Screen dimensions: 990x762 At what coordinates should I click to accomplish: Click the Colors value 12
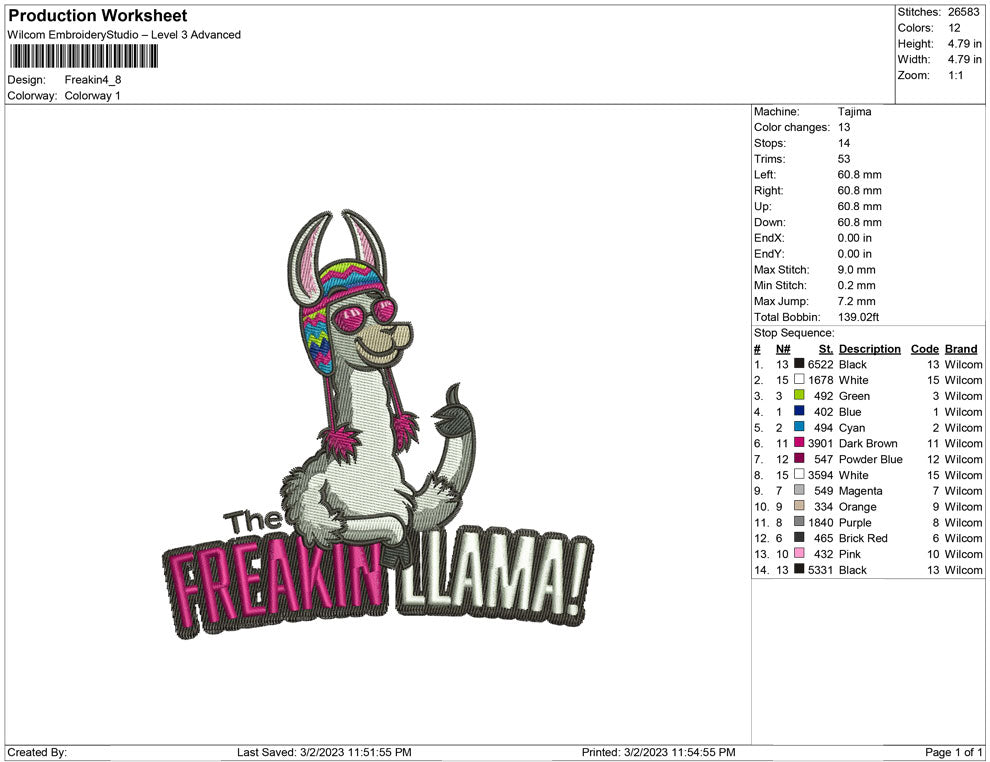[x=954, y=28]
